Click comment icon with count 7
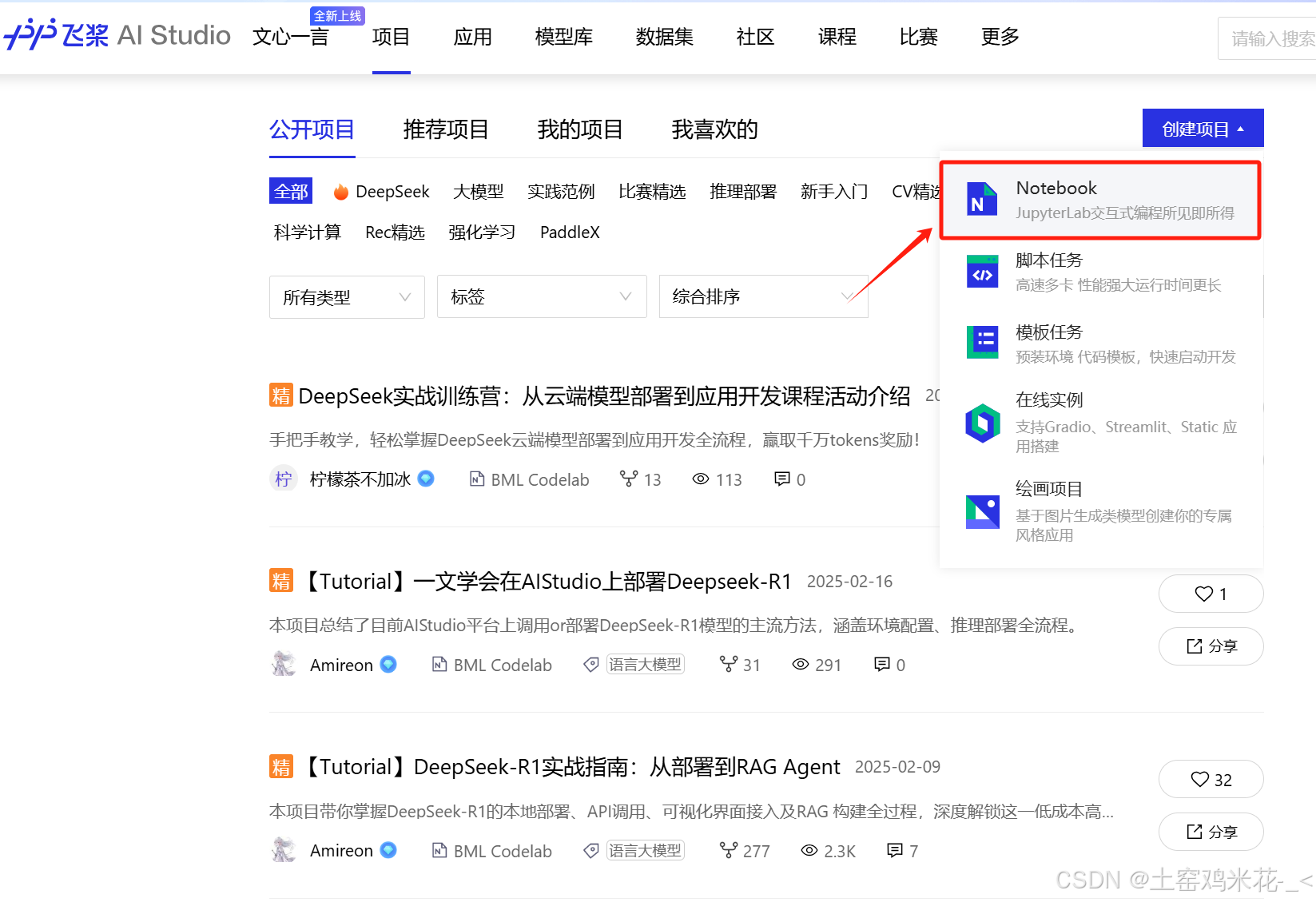This screenshot has height=902, width=1316. (895, 850)
